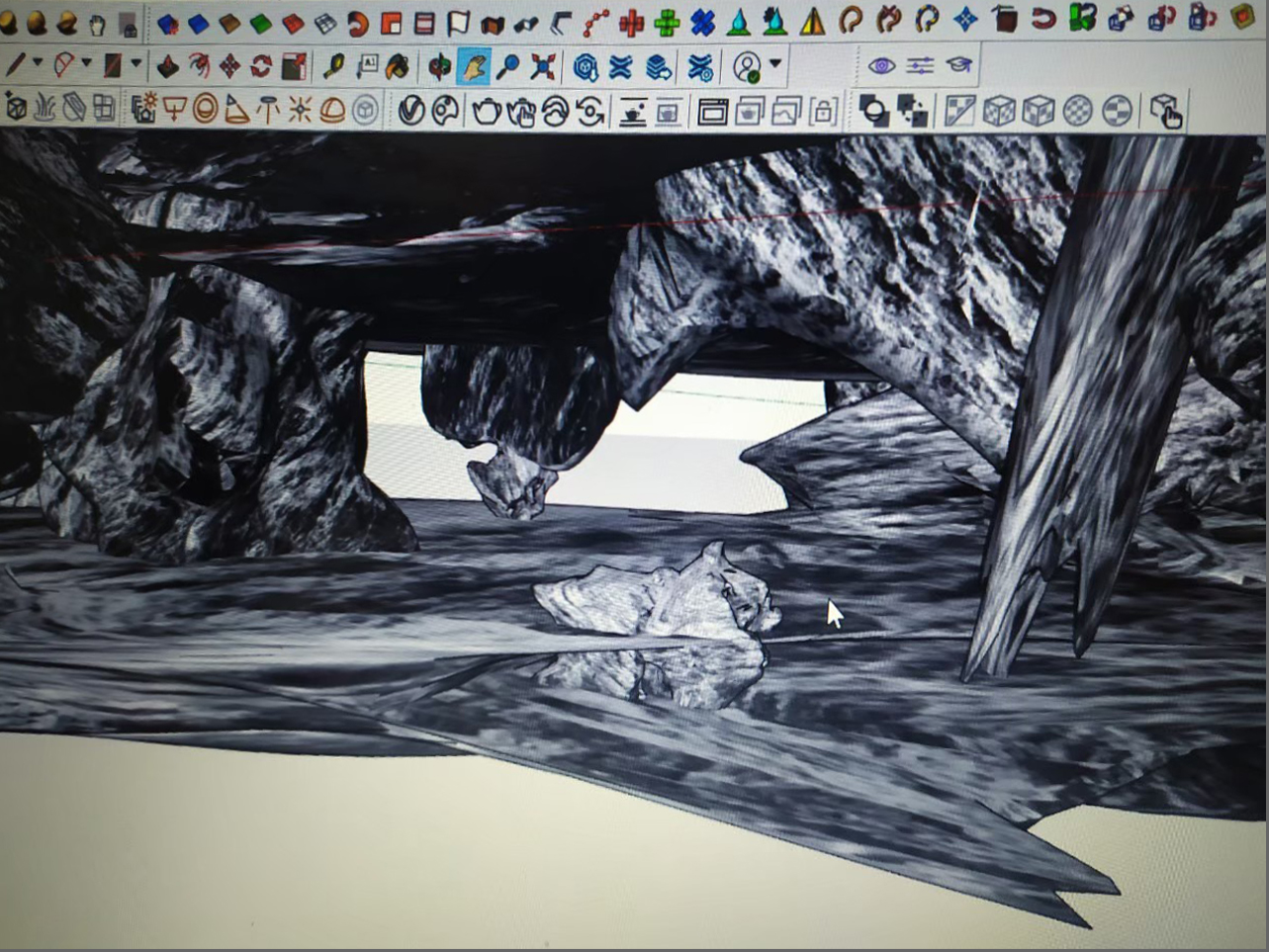Screen dimensions: 1269x952
Task: Toggle the purple eye visibility icon
Action: (x=881, y=66)
